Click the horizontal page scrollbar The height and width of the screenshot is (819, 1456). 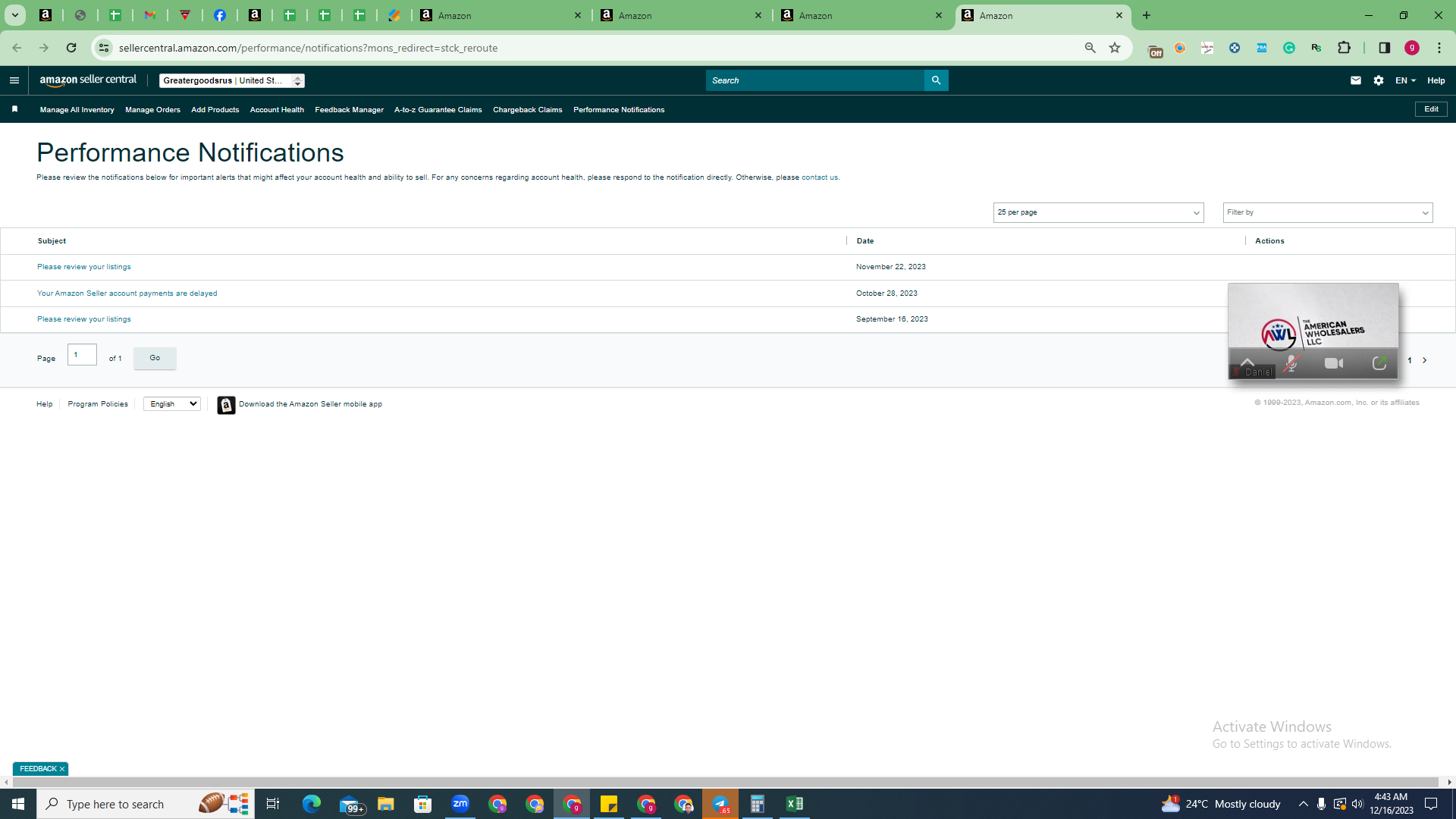tap(725, 782)
